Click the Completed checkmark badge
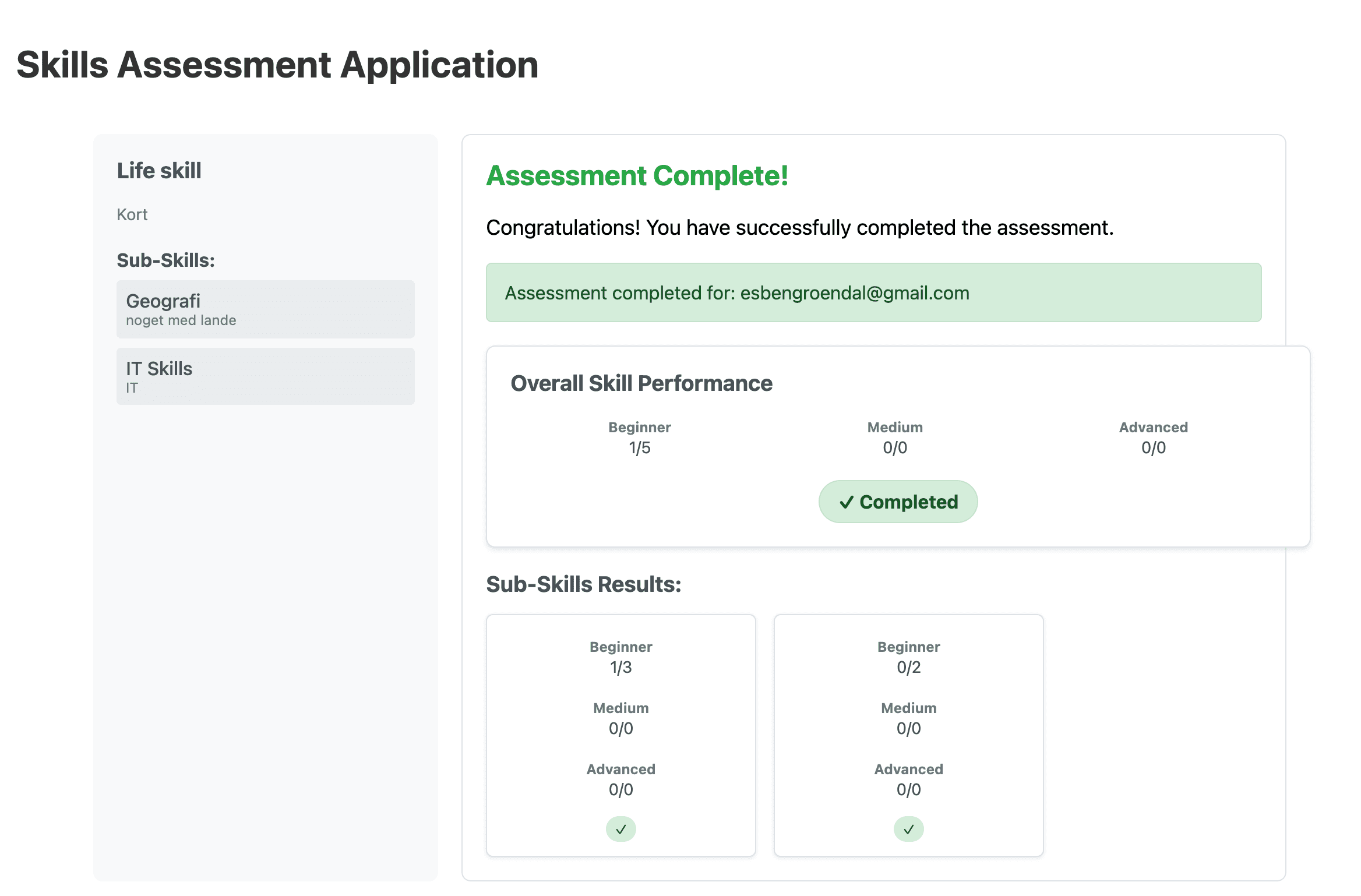Viewport: 1361px width, 896px height. point(898,502)
